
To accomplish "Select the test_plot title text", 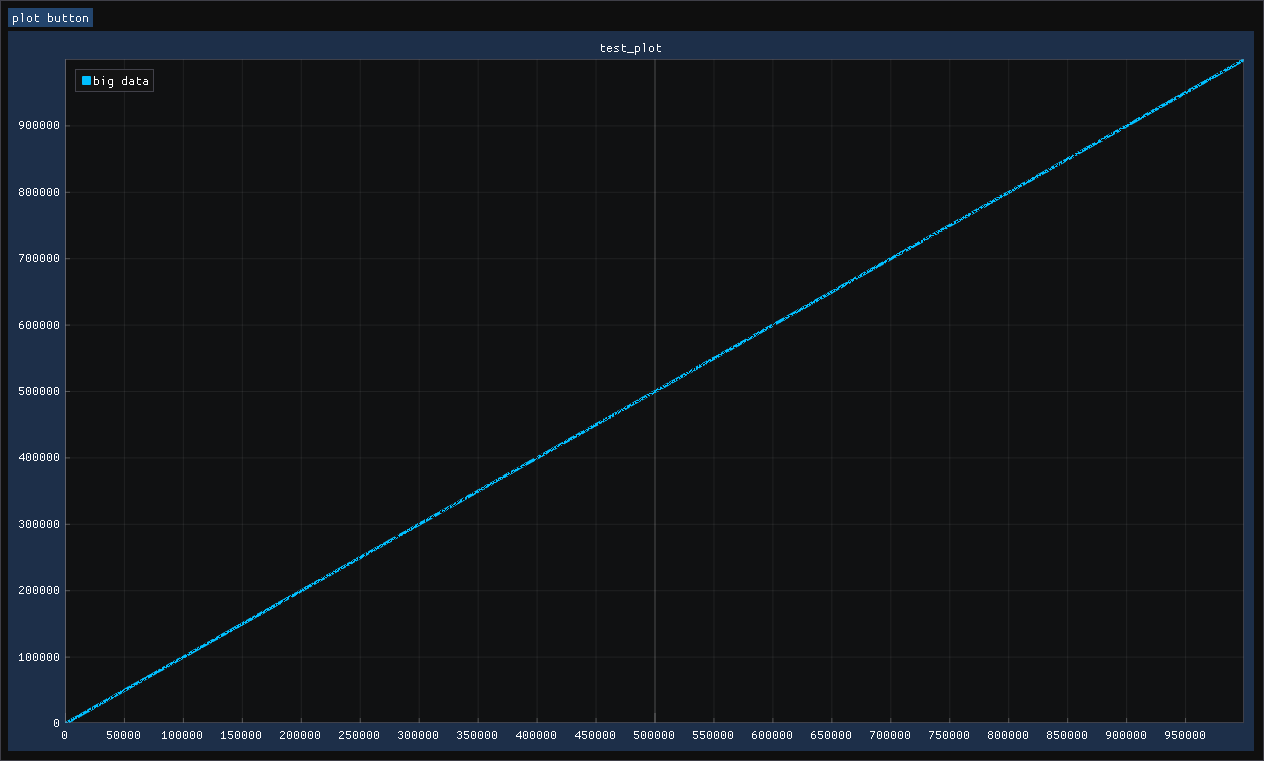I will pos(631,47).
